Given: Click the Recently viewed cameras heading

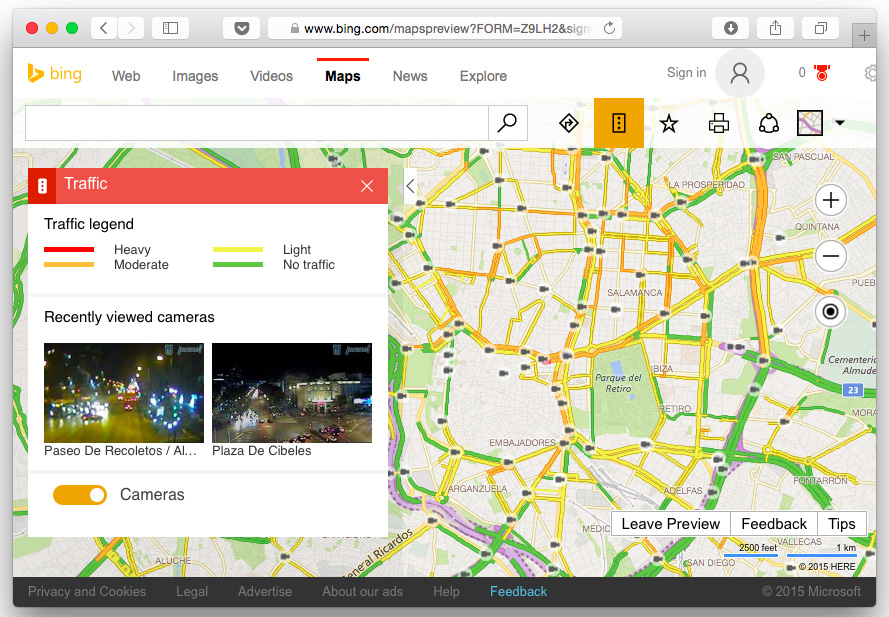Looking at the screenshot, I should pos(129,317).
